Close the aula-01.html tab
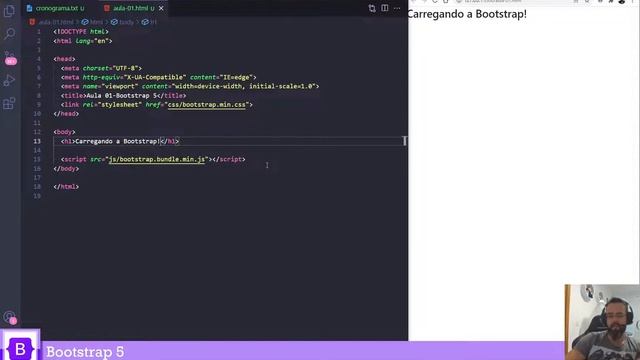Screen dimensions: 640x360 click(161, 8)
